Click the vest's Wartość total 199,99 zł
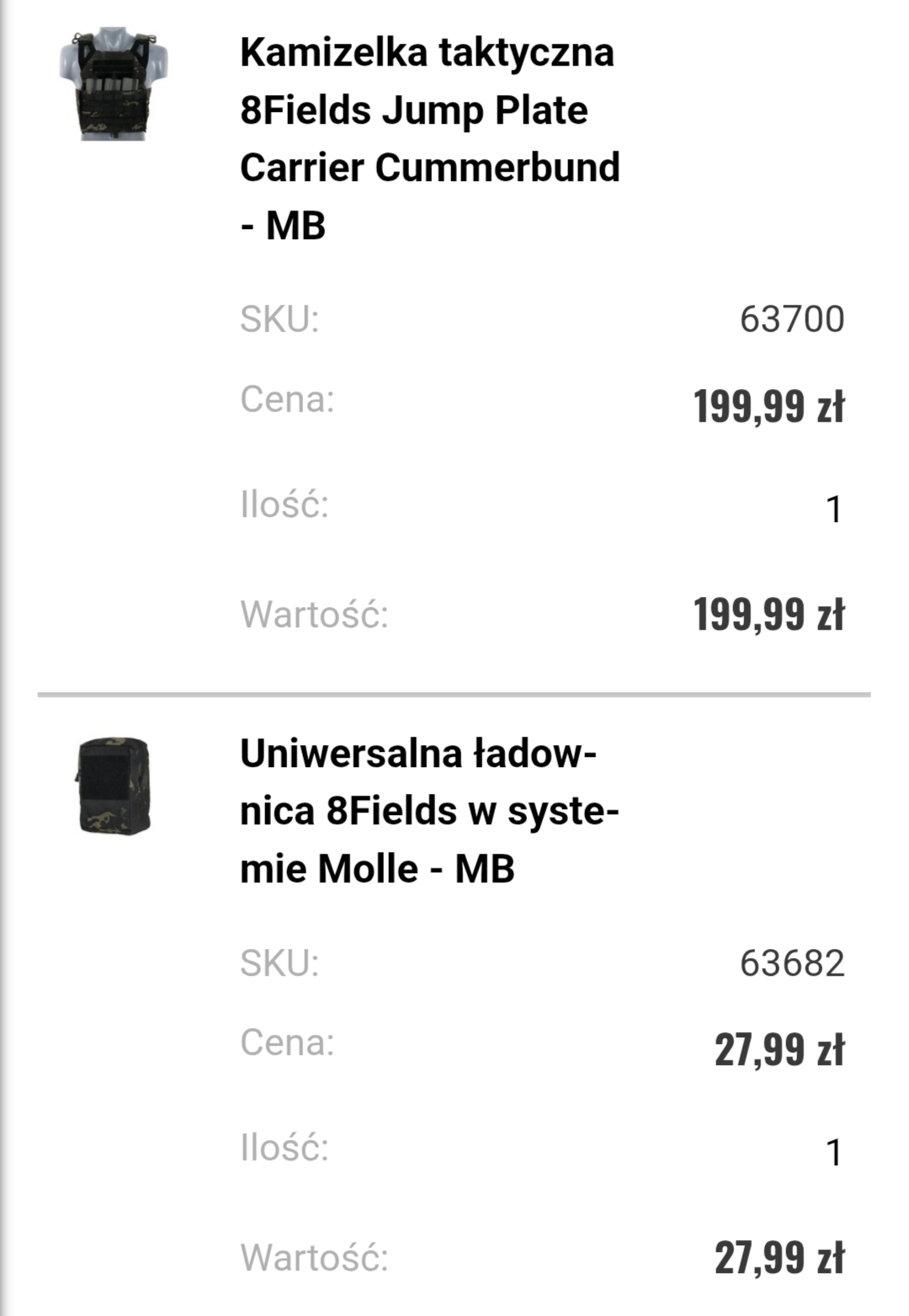The width and height of the screenshot is (909, 1316). click(x=768, y=614)
